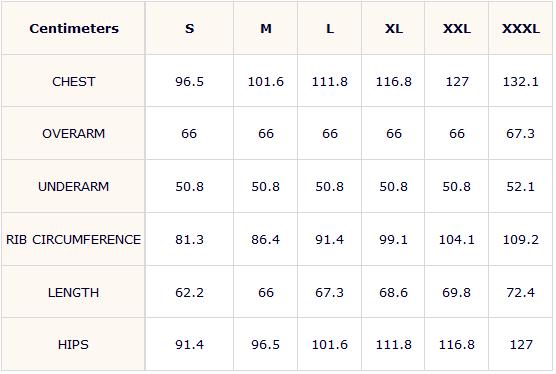Select the XXXL size column header

coord(521,28)
